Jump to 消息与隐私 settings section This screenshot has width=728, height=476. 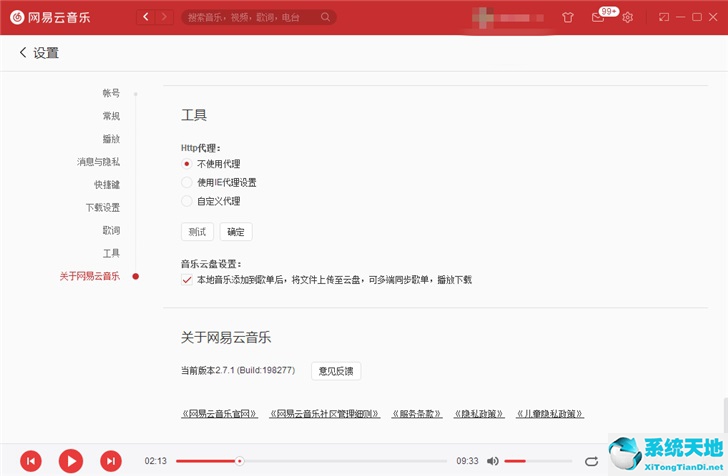pyautogui.click(x=98, y=162)
